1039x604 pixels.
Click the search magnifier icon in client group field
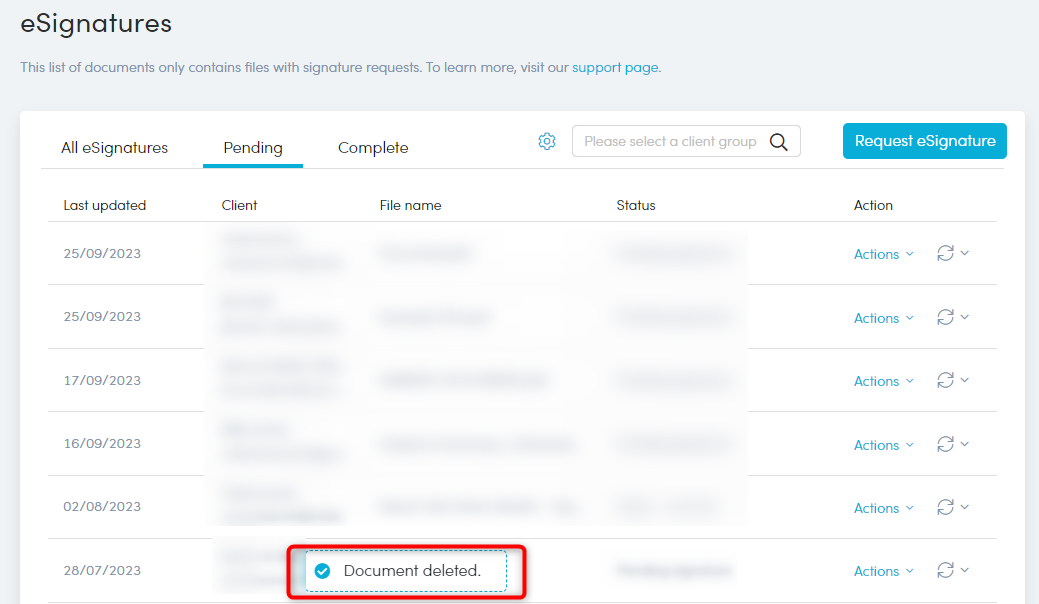click(x=779, y=142)
